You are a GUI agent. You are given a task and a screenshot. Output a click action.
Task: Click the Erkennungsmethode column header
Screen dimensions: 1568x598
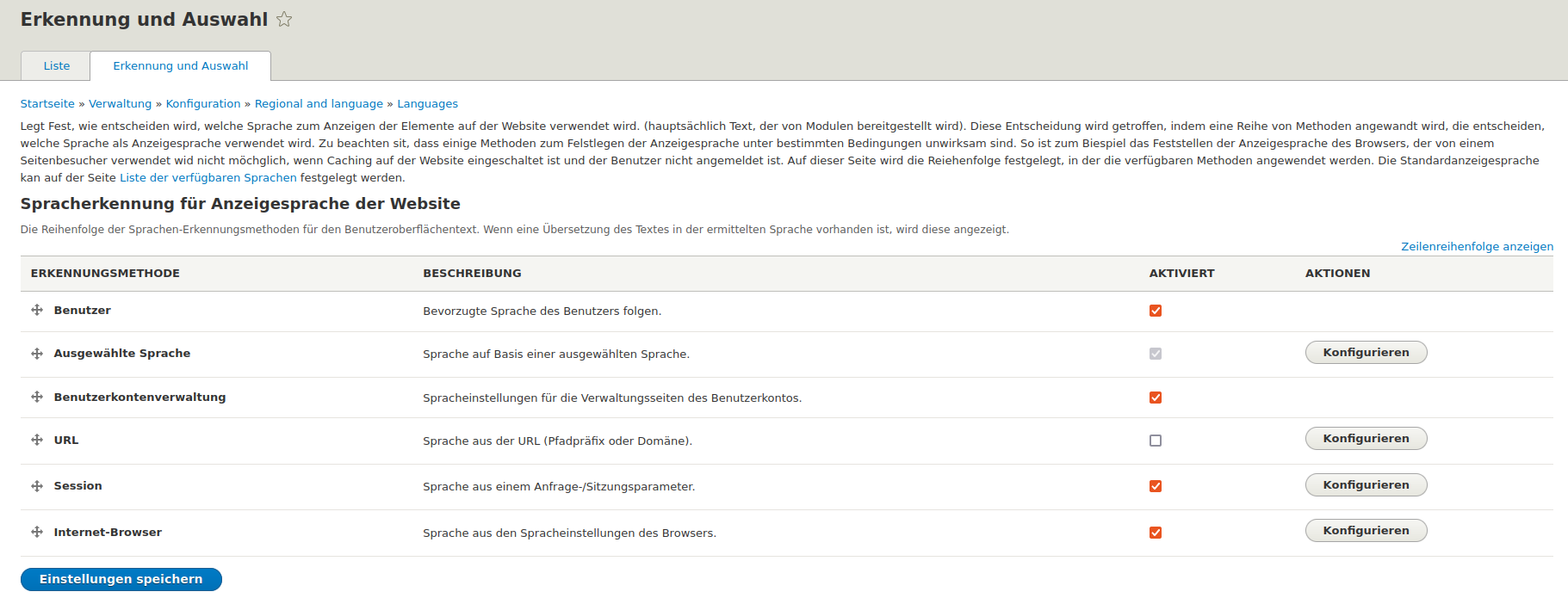pos(105,273)
